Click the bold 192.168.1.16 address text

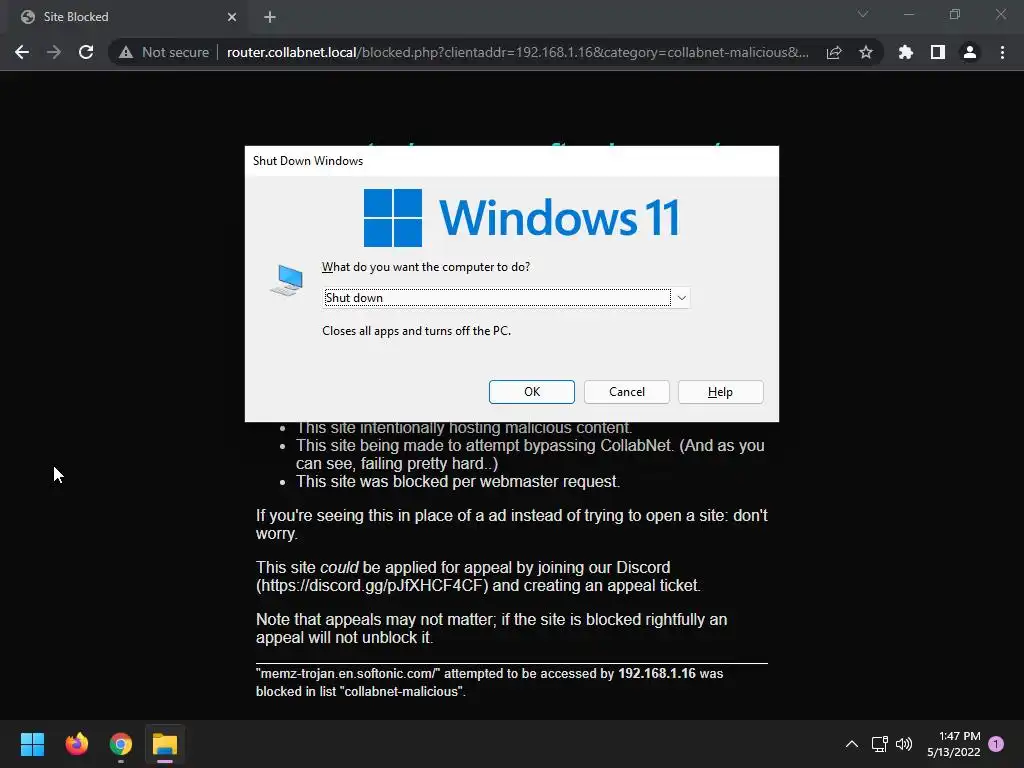657,673
